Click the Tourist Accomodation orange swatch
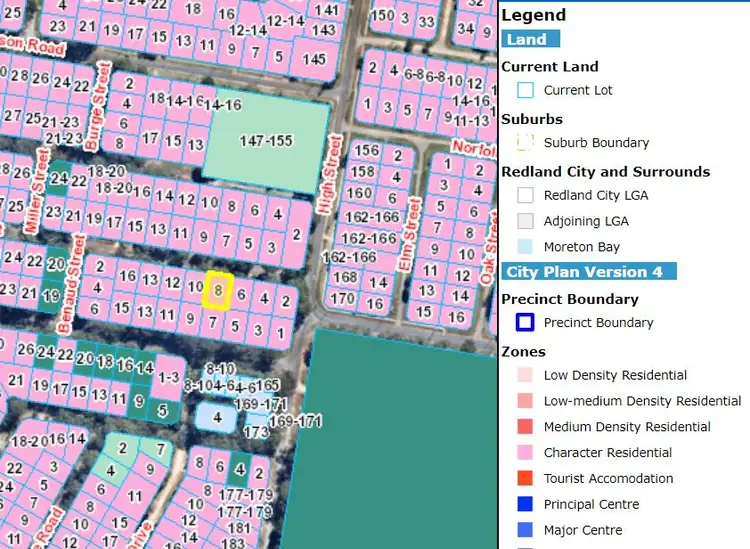 pyautogui.click(x=525, y=479)
